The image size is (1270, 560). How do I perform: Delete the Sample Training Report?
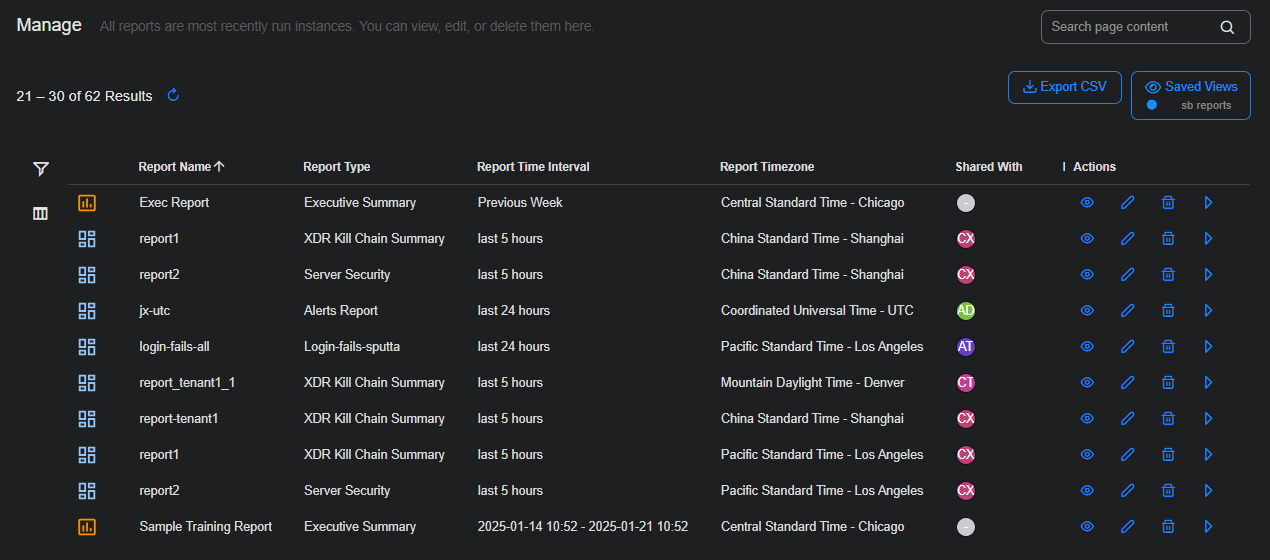(x=1167, y=527)
